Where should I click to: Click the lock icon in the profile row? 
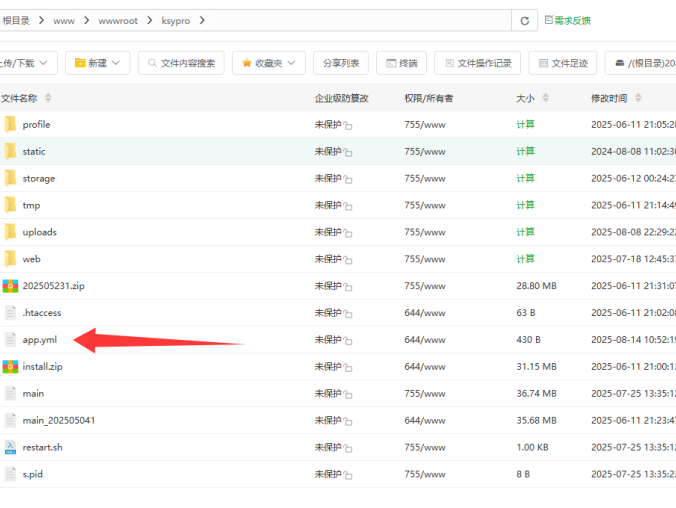click(348, 126)
